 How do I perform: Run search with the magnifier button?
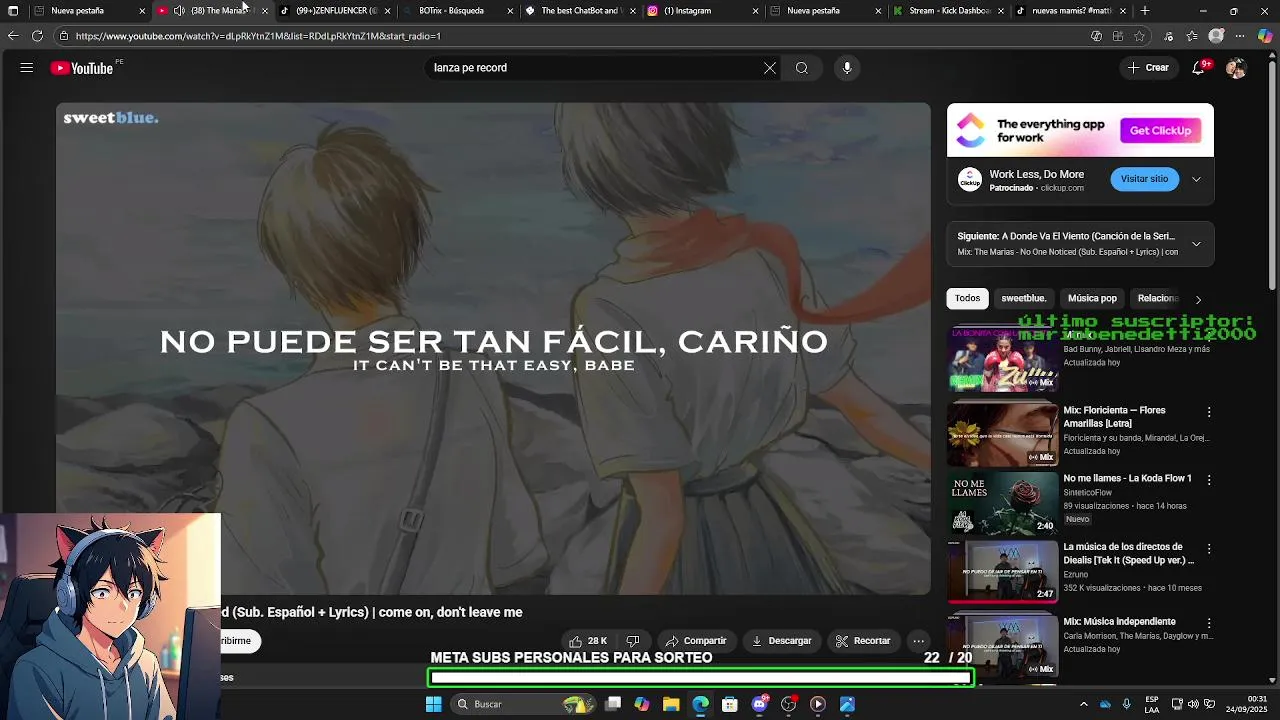click(802, 68)
